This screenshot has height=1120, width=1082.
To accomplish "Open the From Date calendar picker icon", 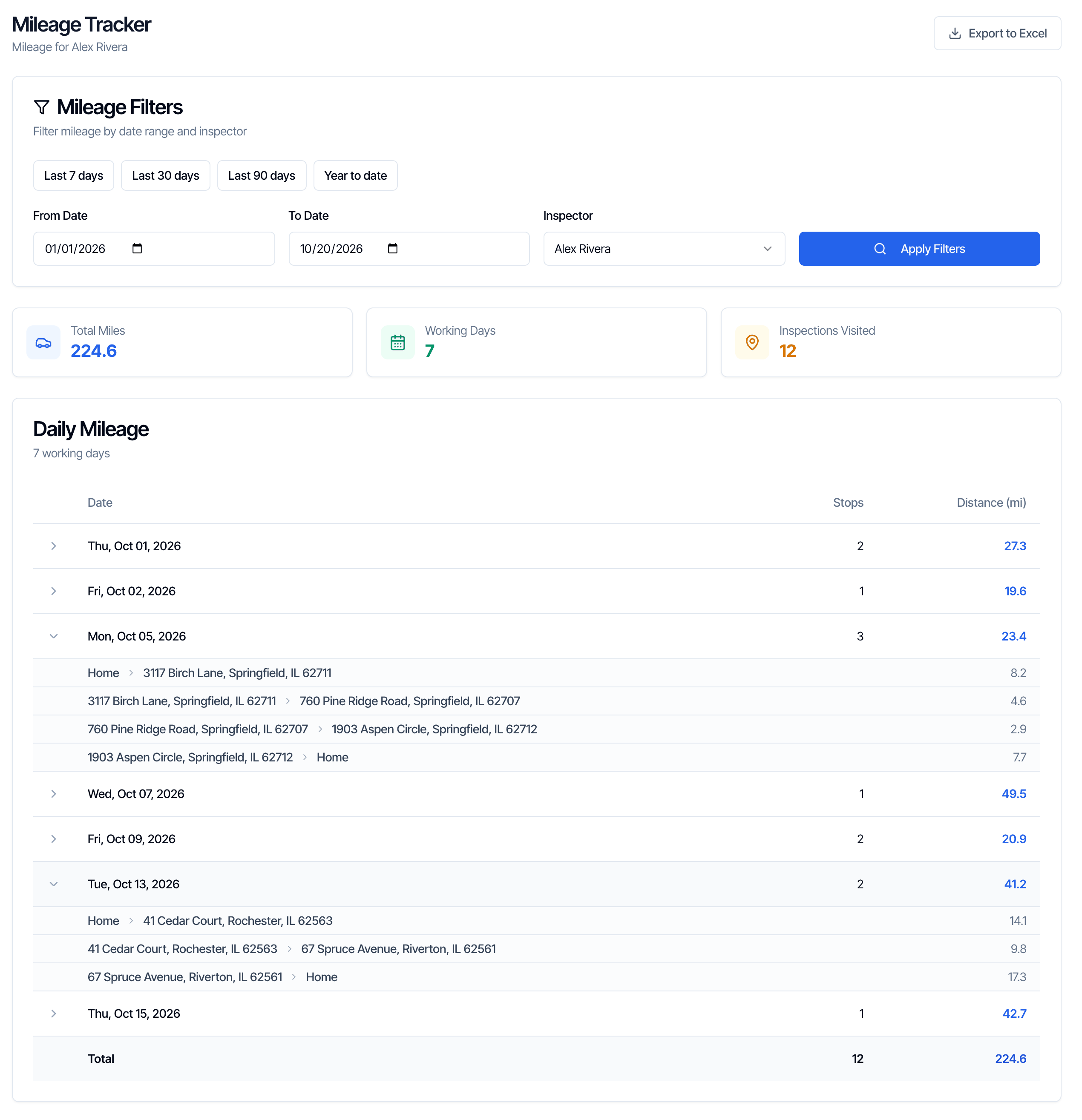I will coord(137,249).
